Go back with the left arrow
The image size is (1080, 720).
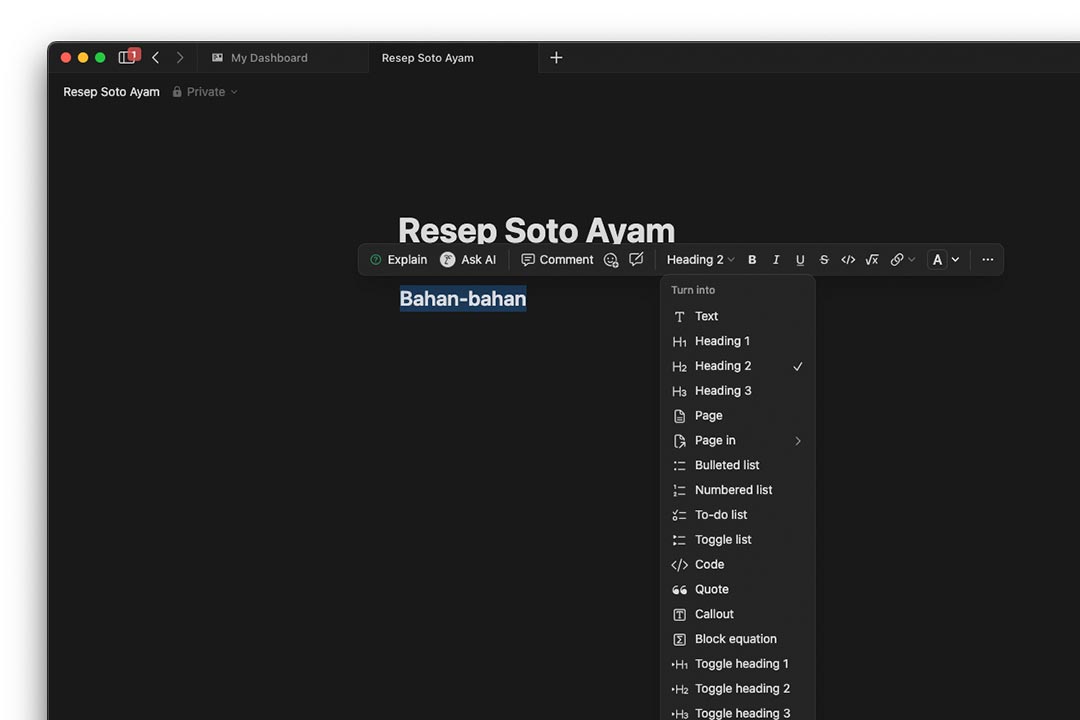pyautogui.click(x=156, y=58)
